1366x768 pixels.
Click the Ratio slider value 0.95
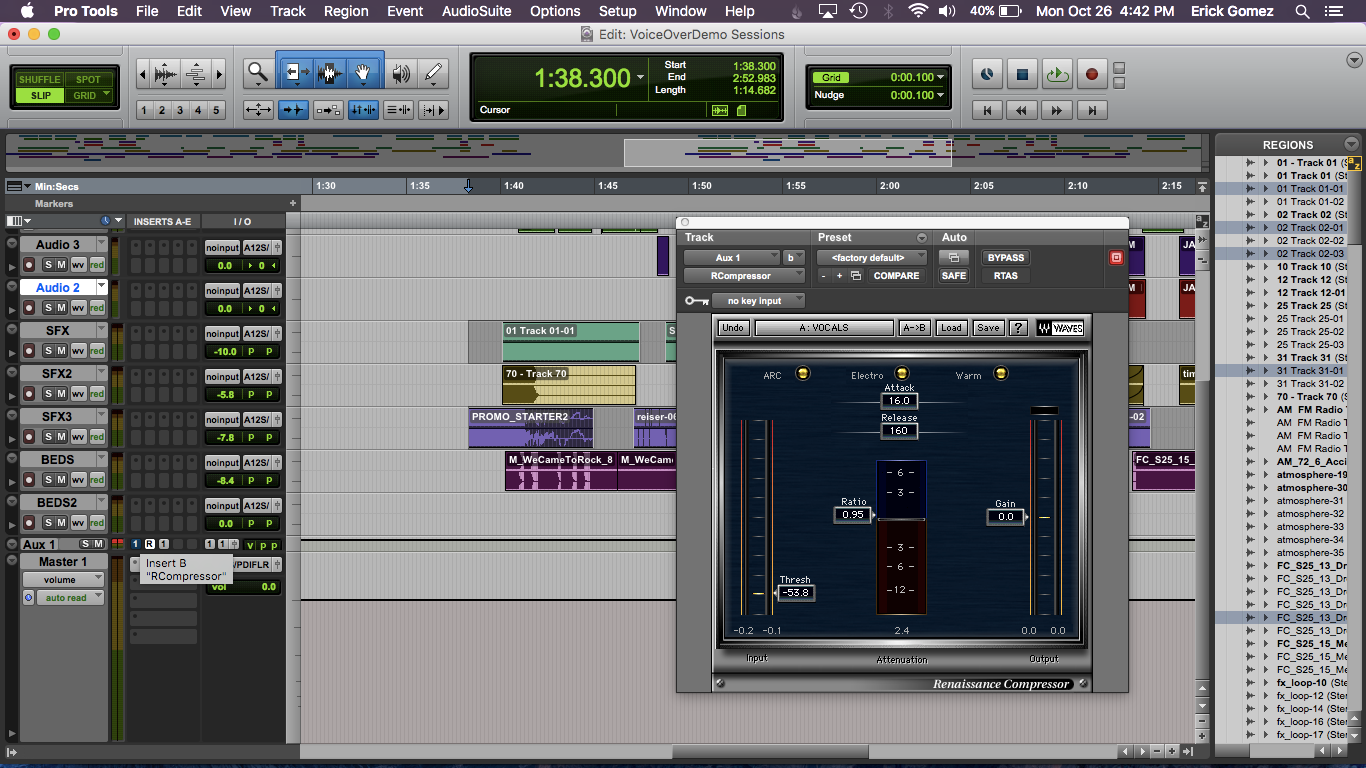[852, 515]
